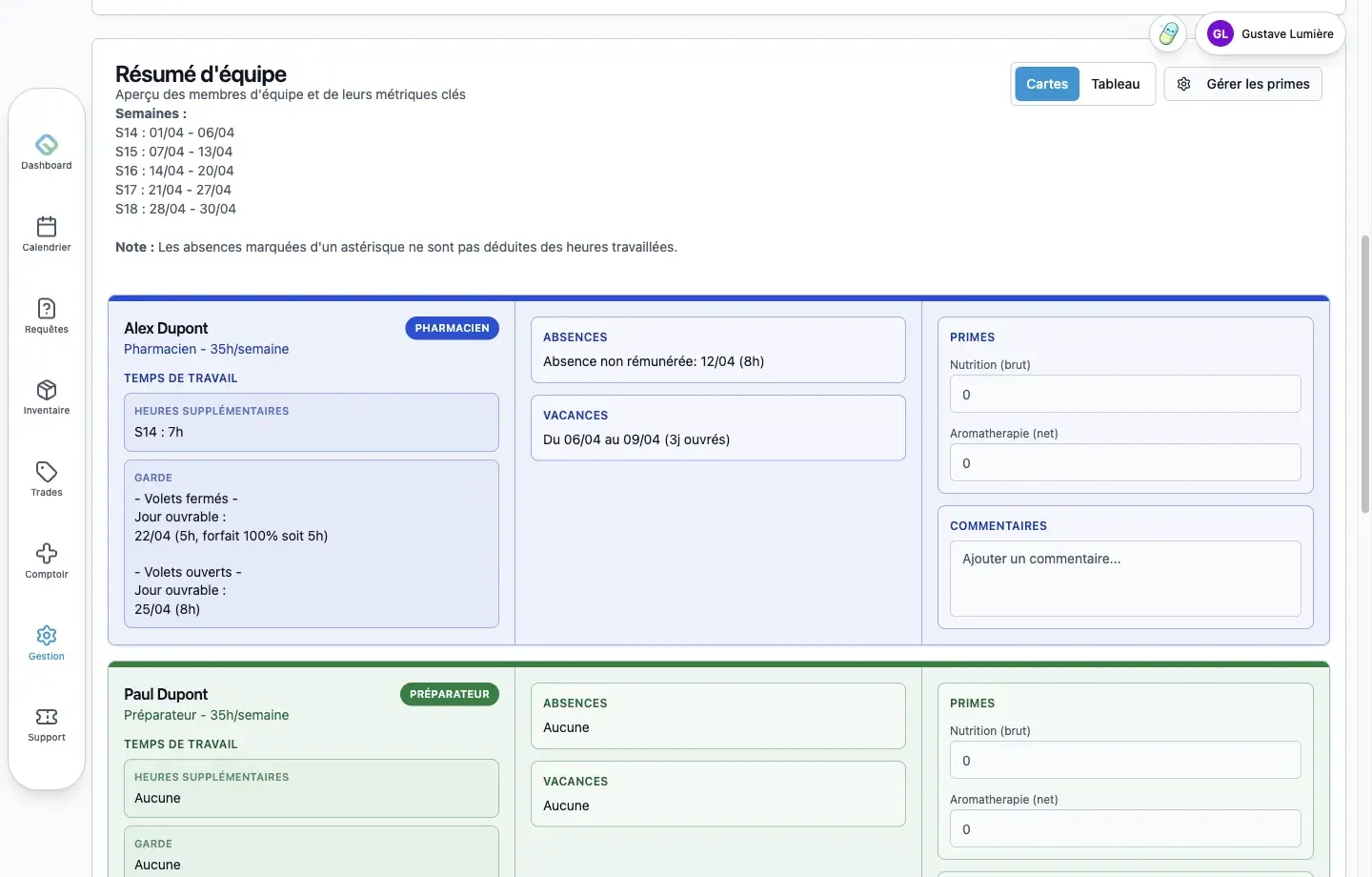Click Paul Dupont's 'TEMPS DE TRAVAIL' label

tap(181, 744)
